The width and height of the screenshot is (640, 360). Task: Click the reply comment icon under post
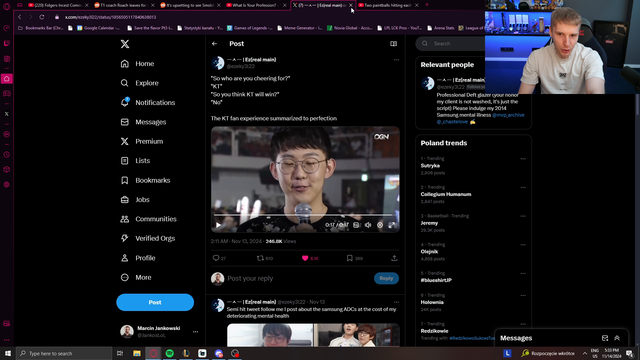coord(216,258)
